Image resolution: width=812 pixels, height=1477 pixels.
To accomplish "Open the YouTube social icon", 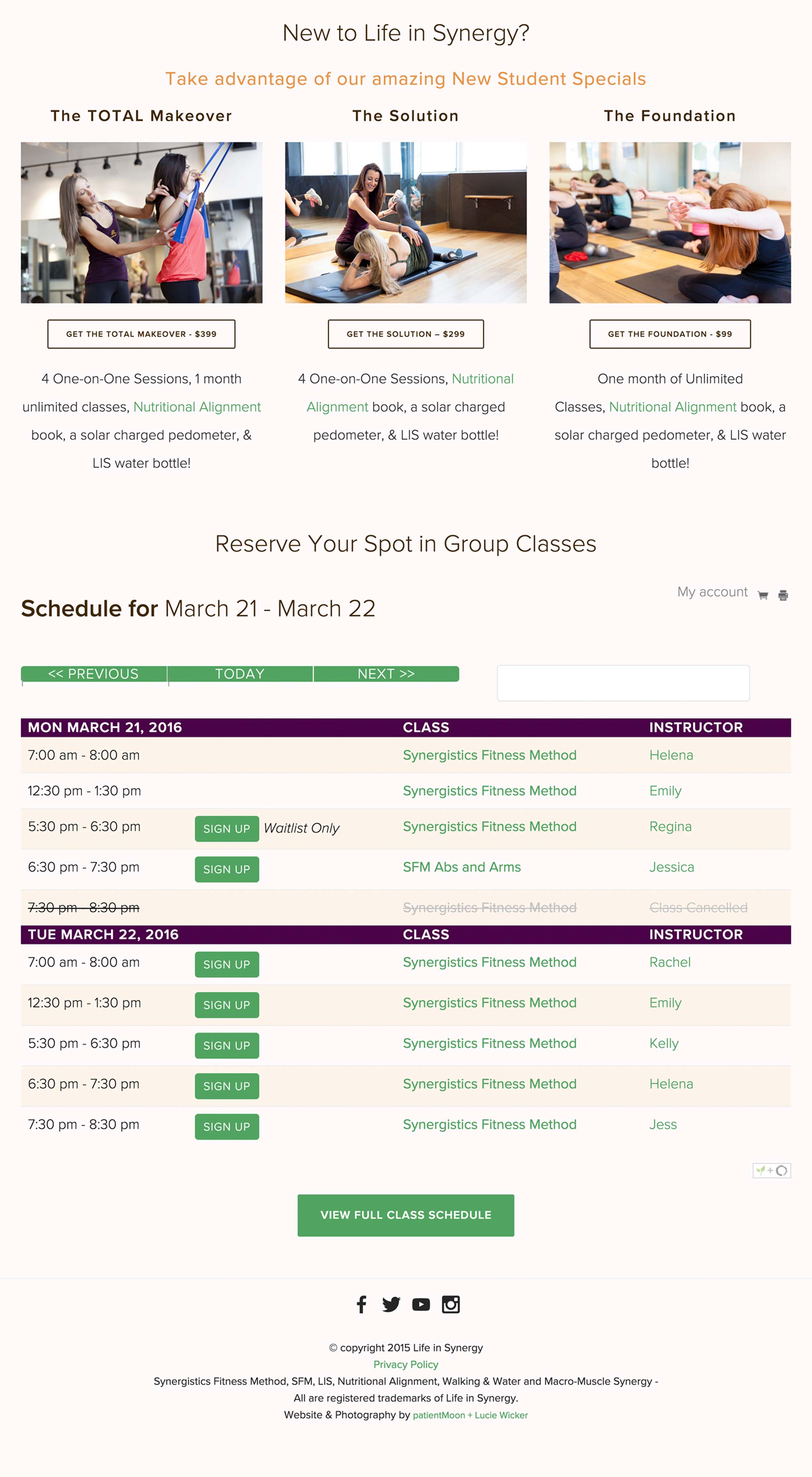I will tap(421, 1304).
